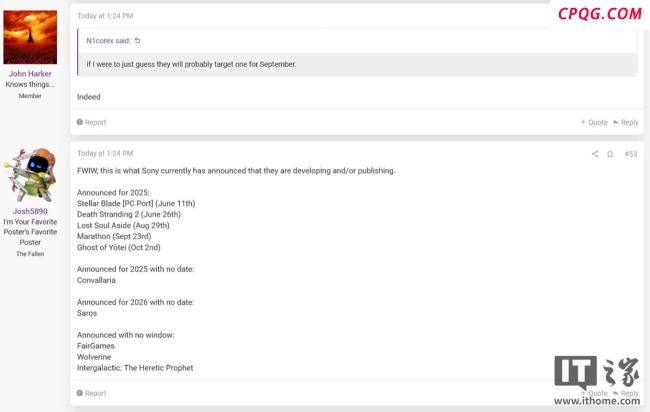Open post number #53 permalink
This screenshot has height=412, width=650.
click(x=631, y=154)
